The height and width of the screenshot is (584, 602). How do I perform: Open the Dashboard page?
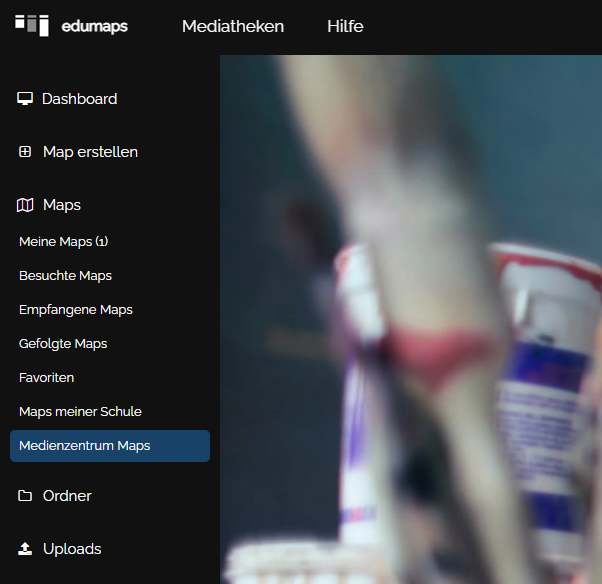[x=79, y=99]
